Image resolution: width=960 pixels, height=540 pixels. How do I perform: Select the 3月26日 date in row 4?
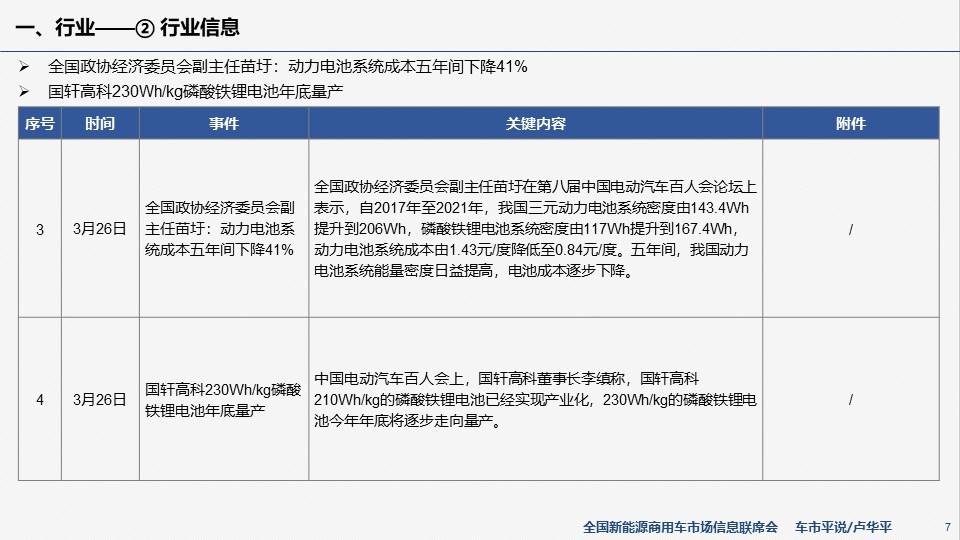point(100,400)
